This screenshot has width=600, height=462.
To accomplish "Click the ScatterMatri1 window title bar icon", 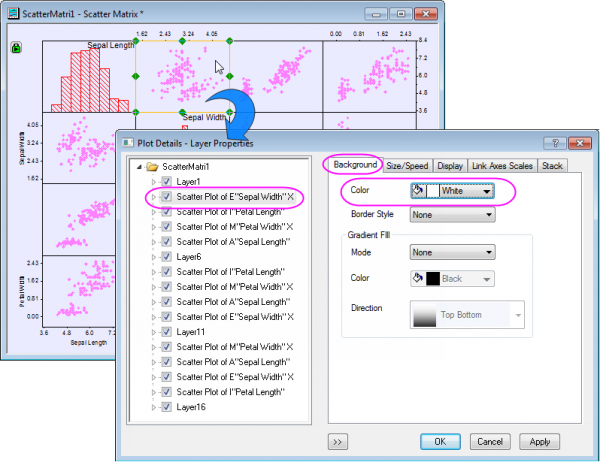I will pos(13,13).
